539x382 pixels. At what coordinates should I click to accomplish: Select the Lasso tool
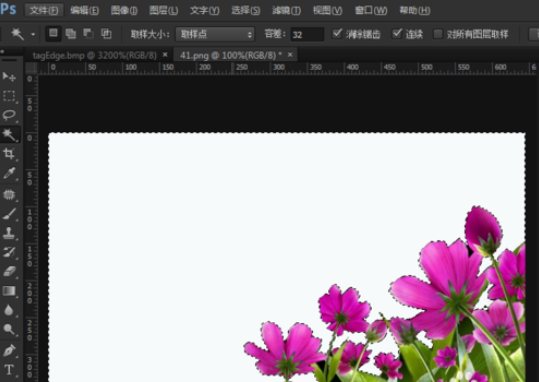click(x=9, y=115)
